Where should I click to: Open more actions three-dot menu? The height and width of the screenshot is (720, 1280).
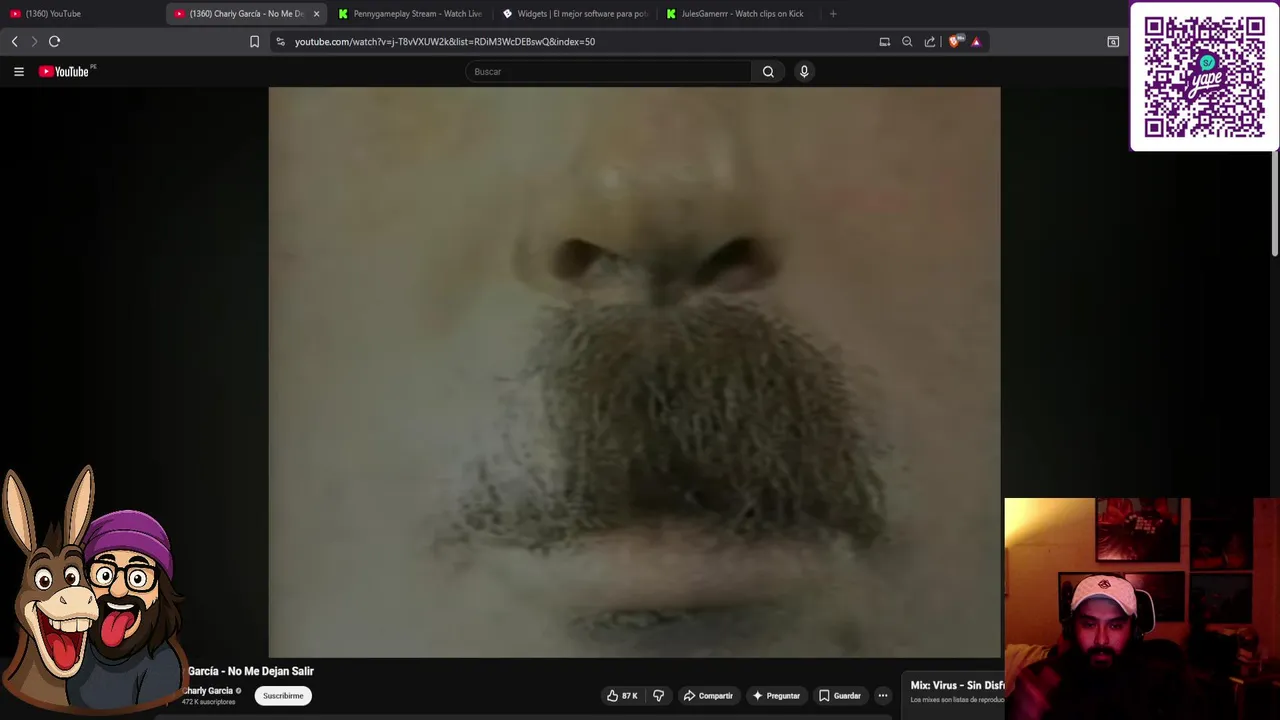882,695
